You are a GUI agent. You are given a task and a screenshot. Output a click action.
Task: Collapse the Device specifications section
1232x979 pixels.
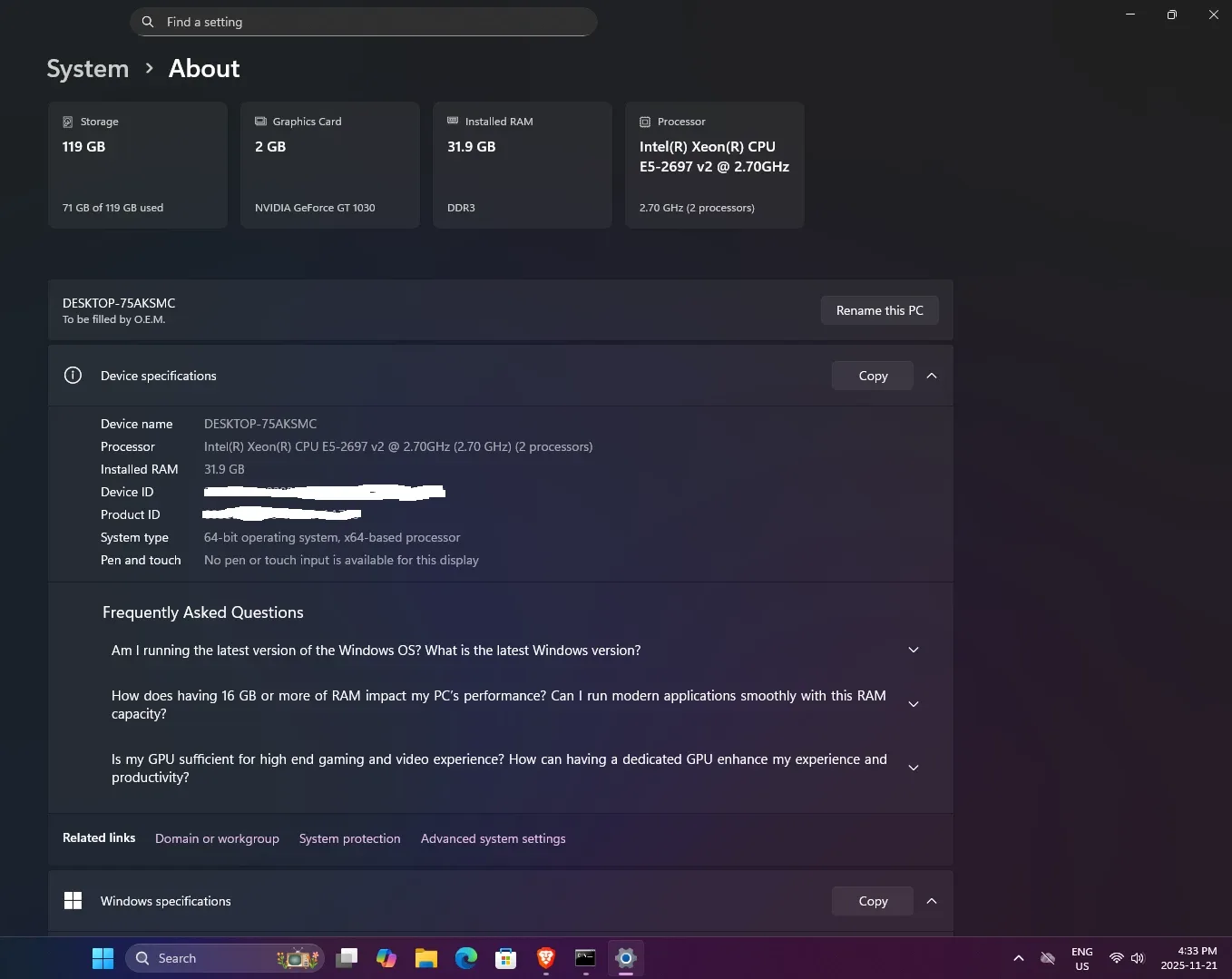[x=931, y=376]
